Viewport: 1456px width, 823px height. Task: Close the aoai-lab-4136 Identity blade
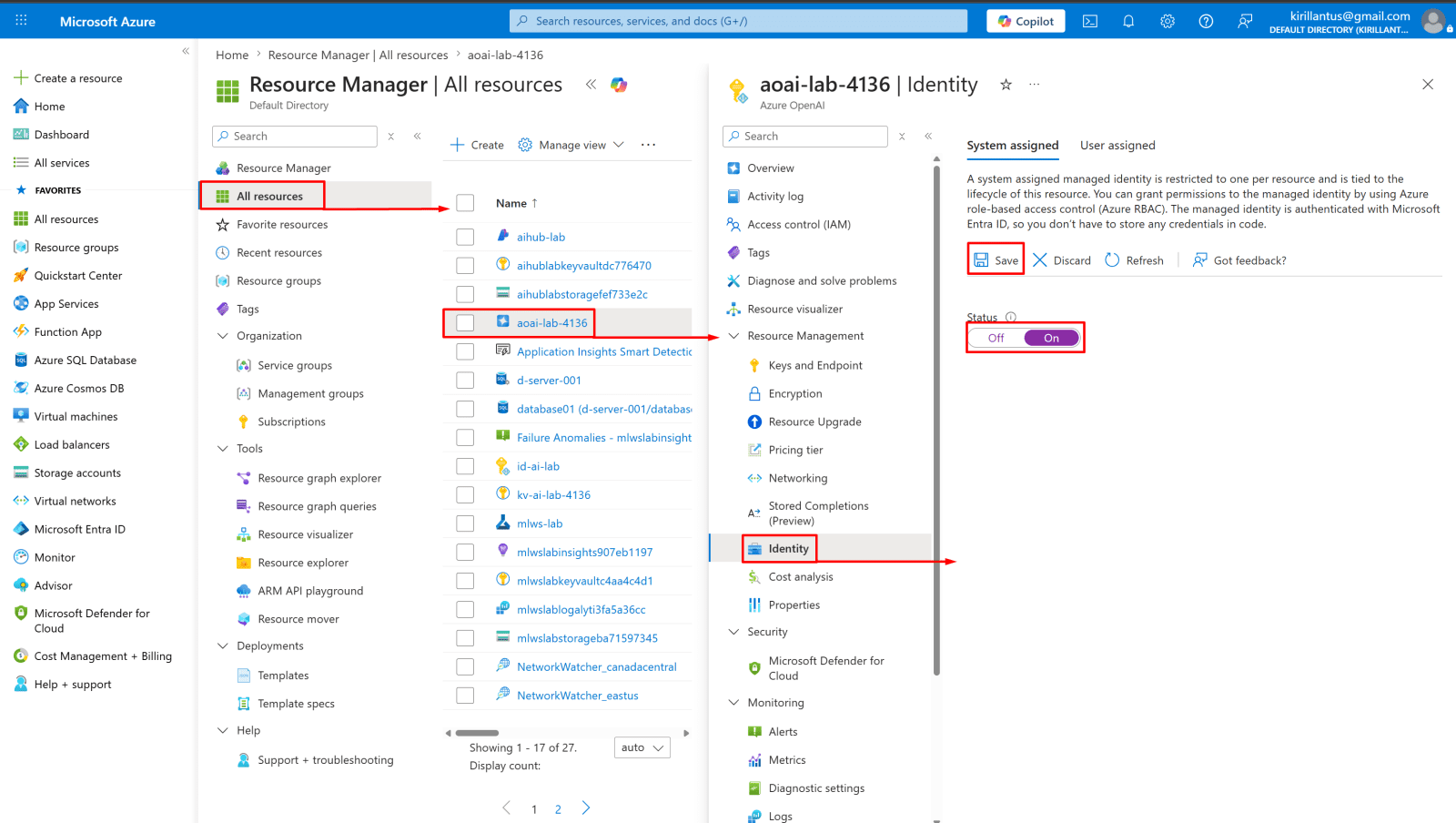click(1428, 85)
